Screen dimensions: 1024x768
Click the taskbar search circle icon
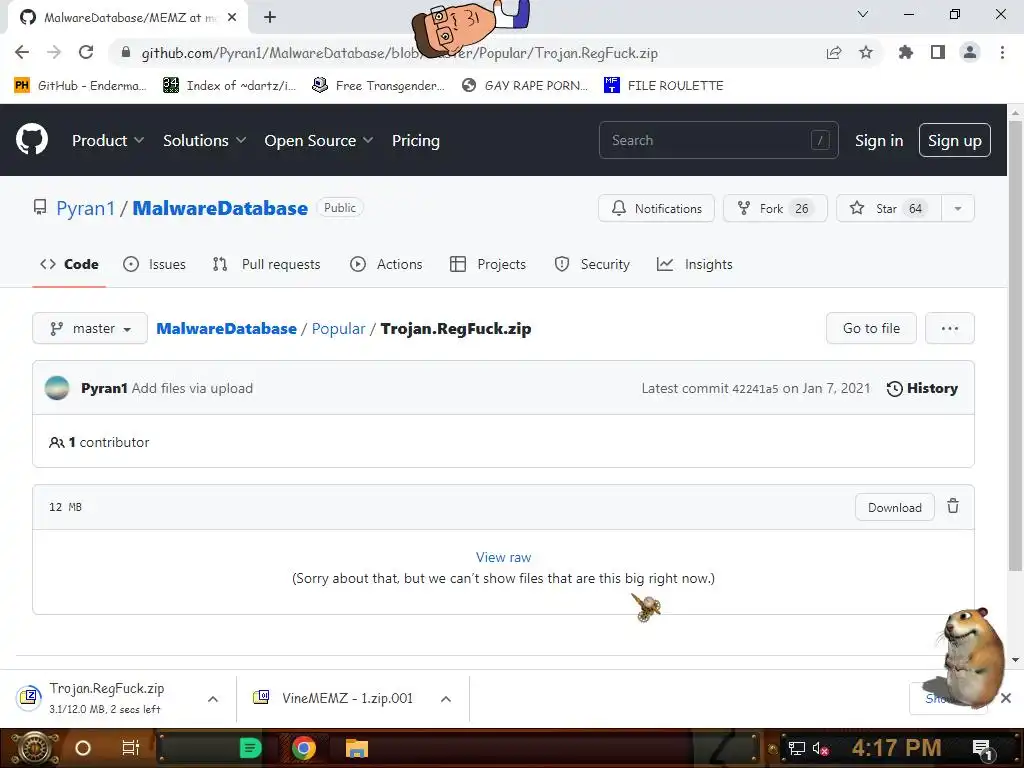coord(83,748)
